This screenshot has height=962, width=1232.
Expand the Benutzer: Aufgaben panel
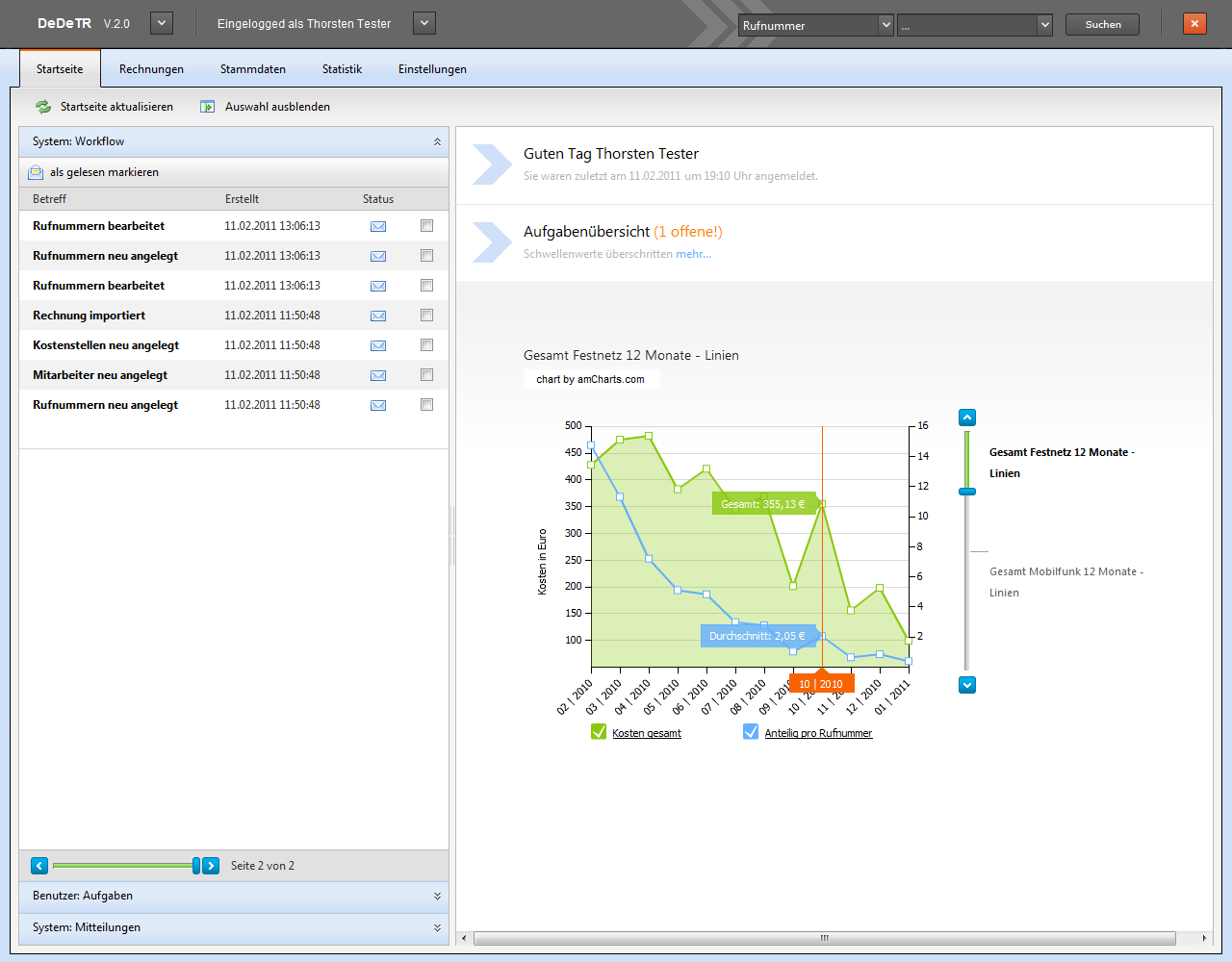437,896
